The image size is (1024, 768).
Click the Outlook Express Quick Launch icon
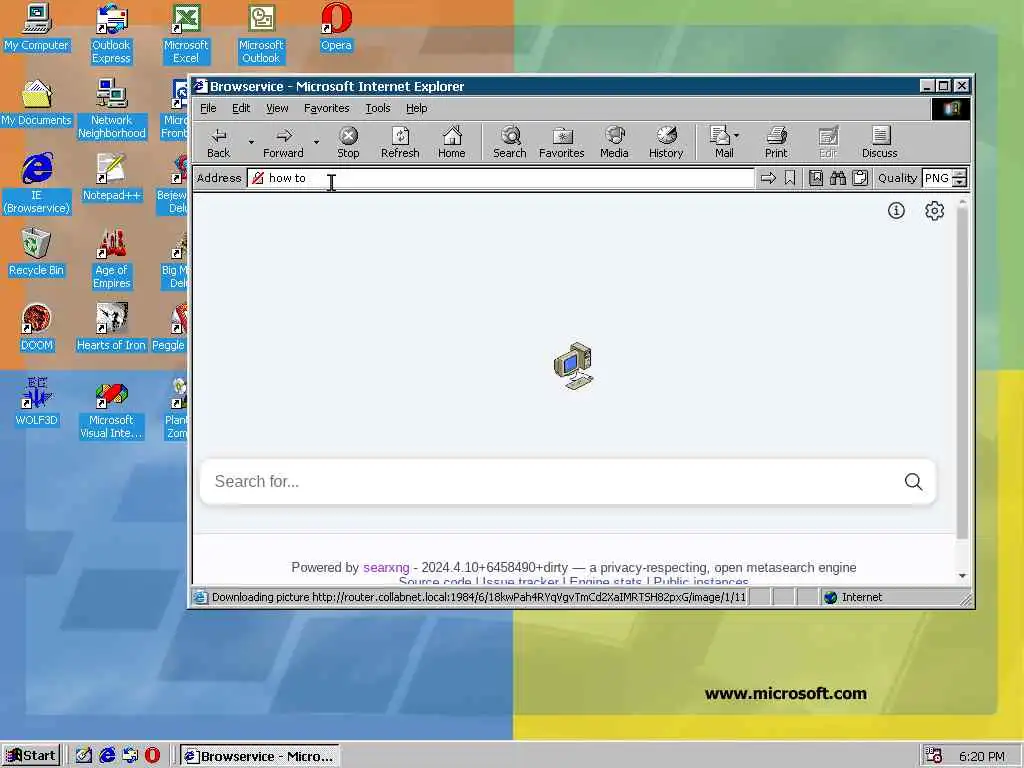coord(130,756)
